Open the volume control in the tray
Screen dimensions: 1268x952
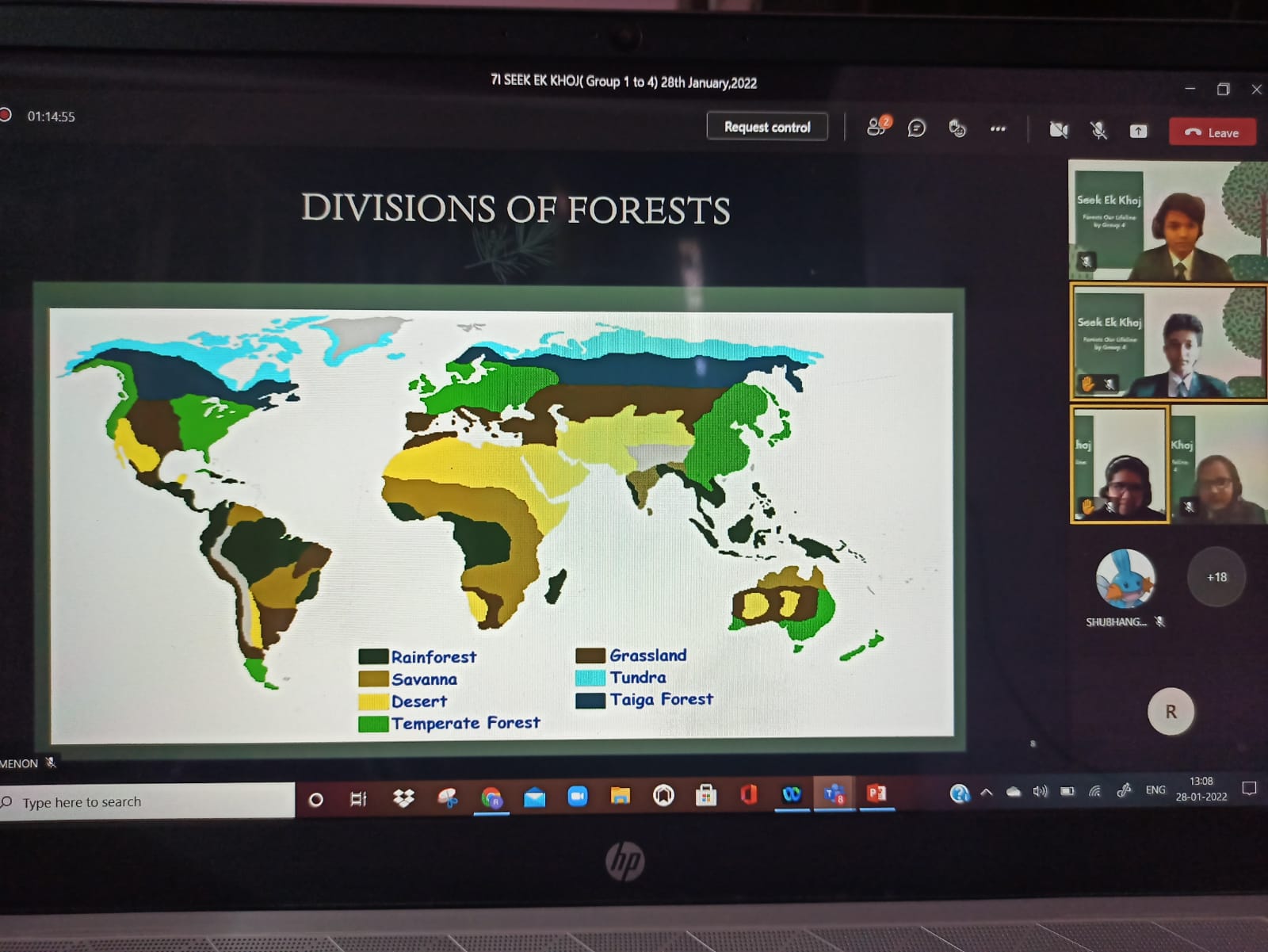click(x=1041, y=791)
